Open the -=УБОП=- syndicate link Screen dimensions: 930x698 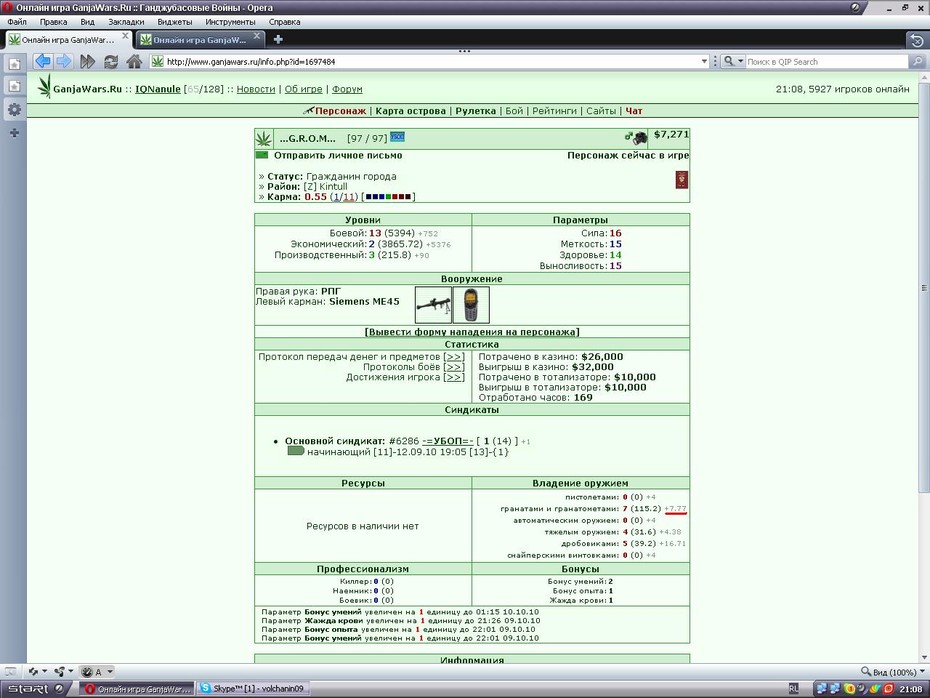point(447,441)
